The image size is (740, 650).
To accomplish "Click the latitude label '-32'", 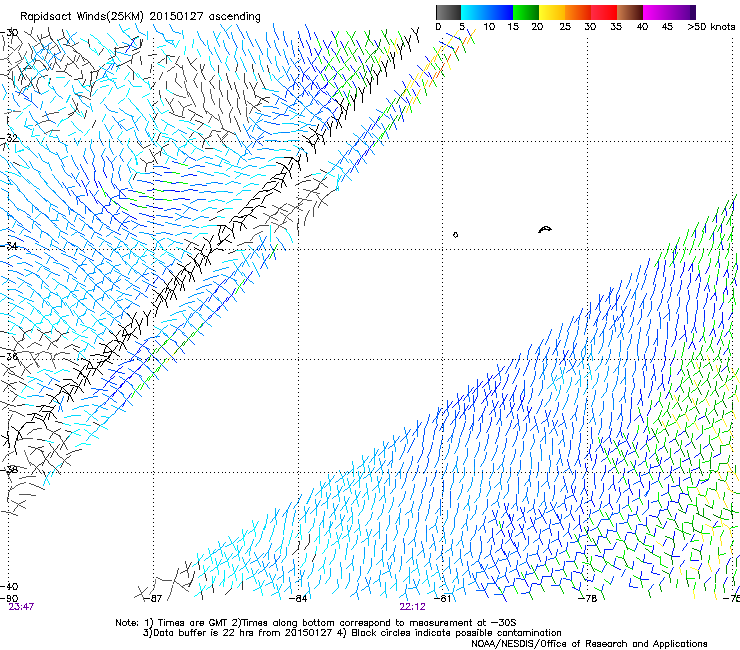I will tap(9, 138).
